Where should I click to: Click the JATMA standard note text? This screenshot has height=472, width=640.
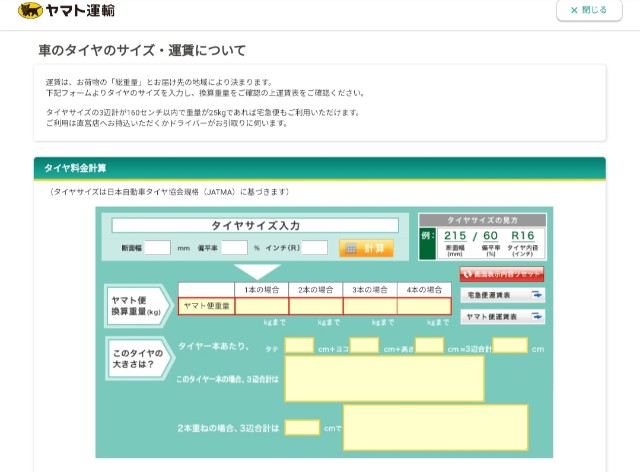tap(169, 192)
